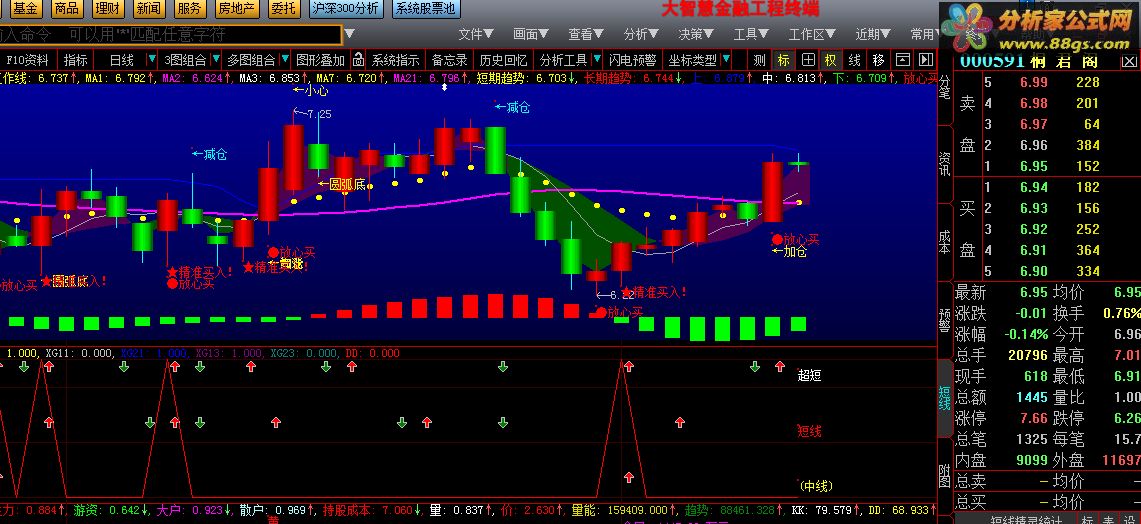Switch to the 短线 side tab

[x=945, y=398]
